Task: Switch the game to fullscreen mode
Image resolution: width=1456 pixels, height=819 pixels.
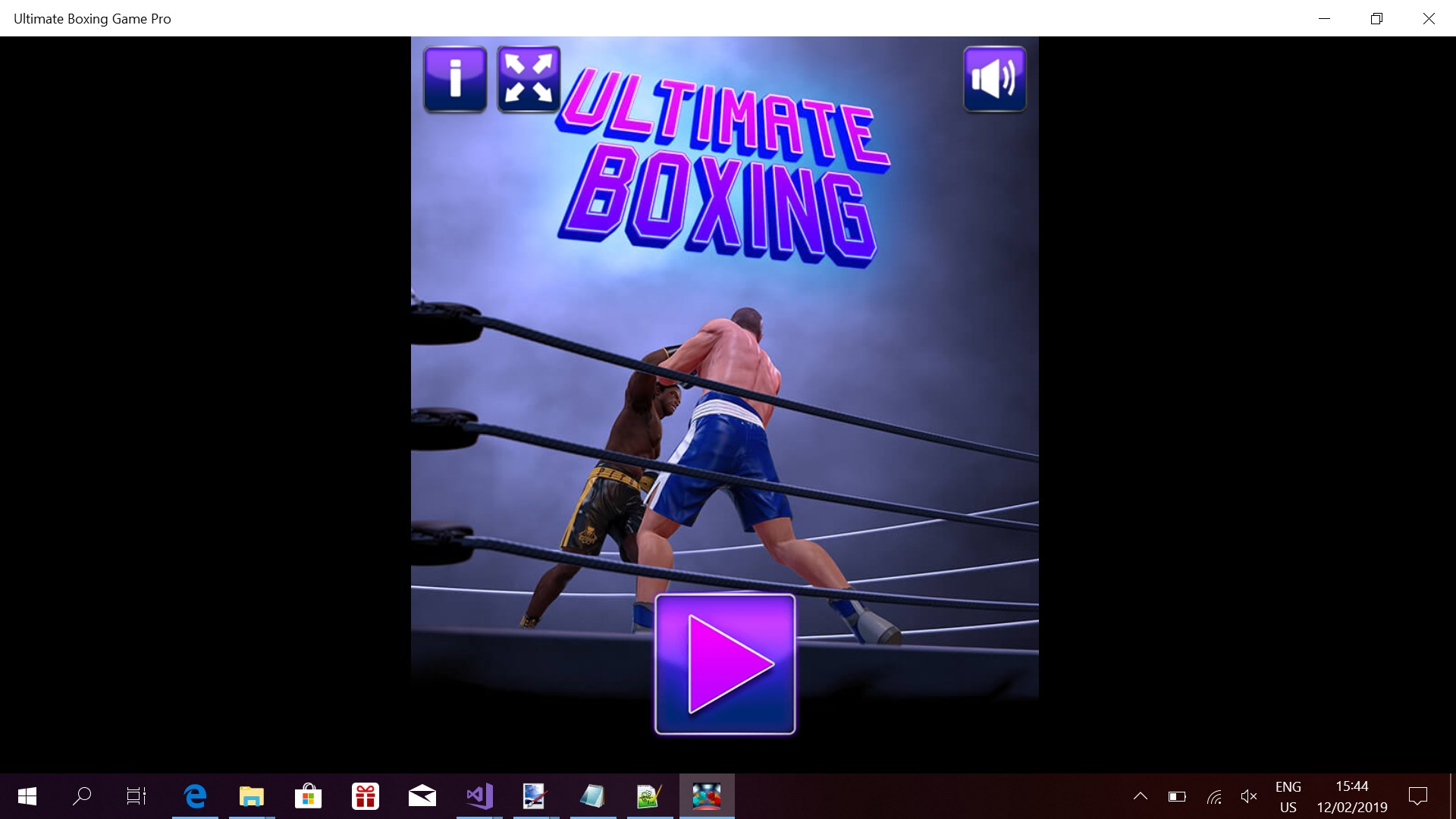Action: (529, 79)
